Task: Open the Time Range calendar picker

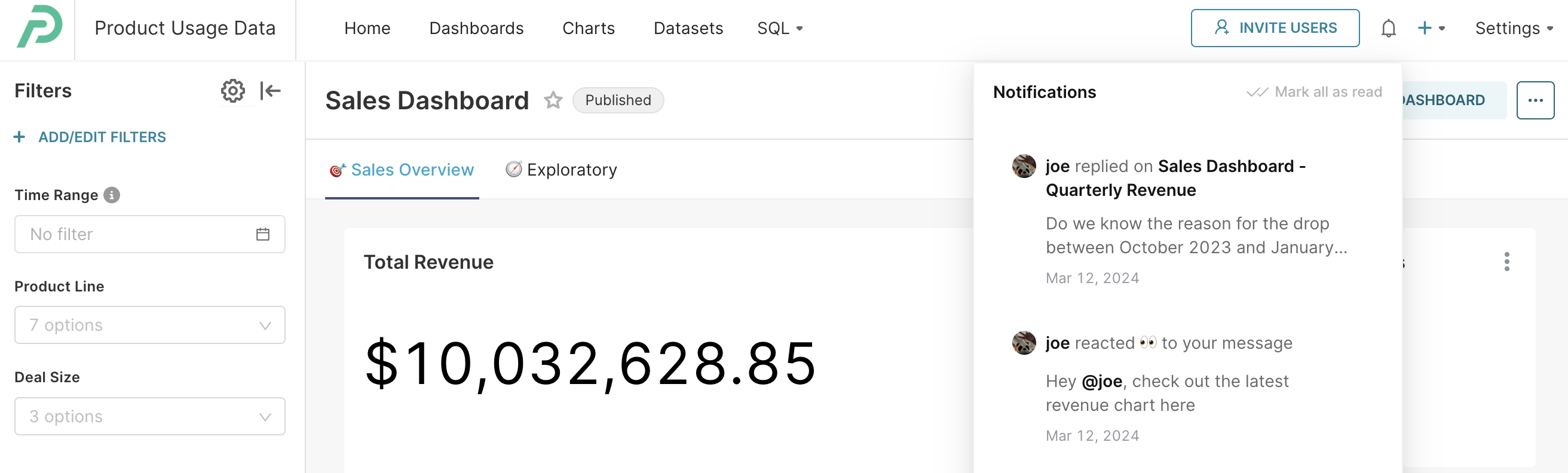Action: click(263, 234)
